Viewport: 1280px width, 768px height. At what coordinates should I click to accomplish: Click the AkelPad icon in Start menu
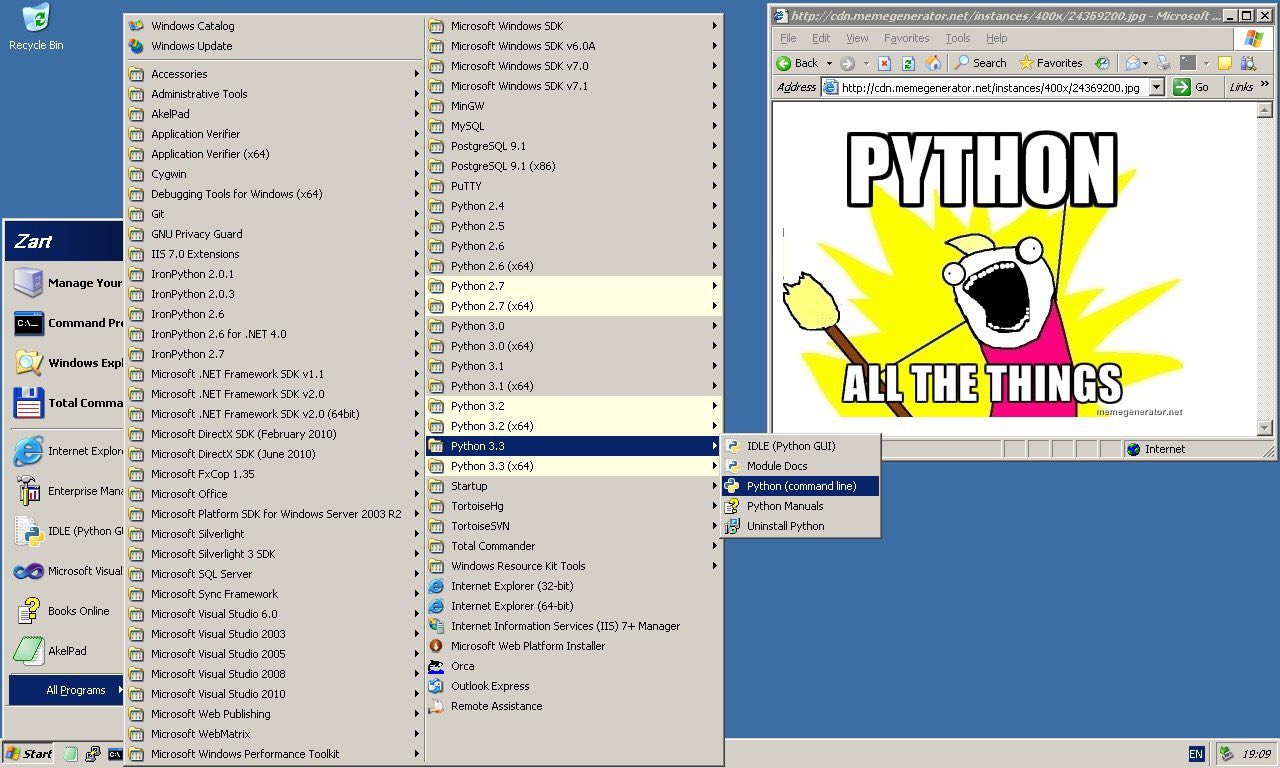pyautogui.click(x=28, y=651)
